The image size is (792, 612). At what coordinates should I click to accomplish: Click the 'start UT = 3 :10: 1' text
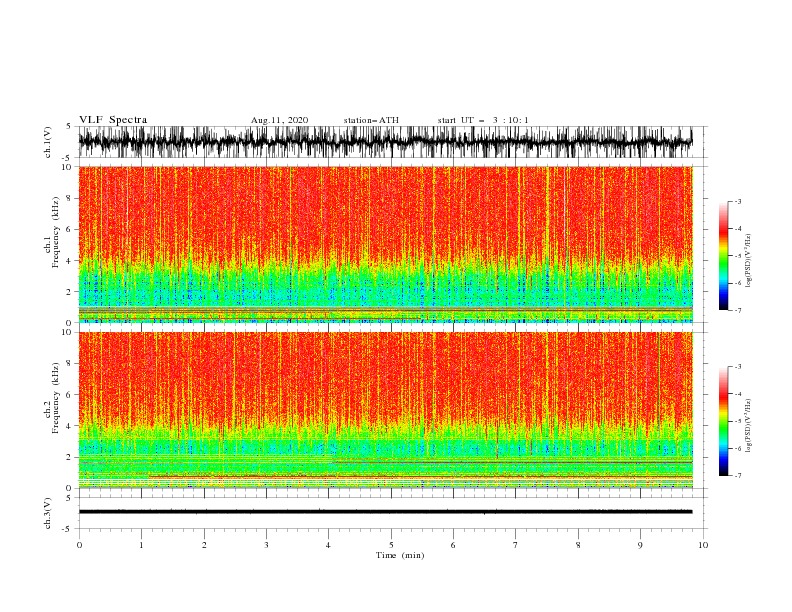pos(483,120)
